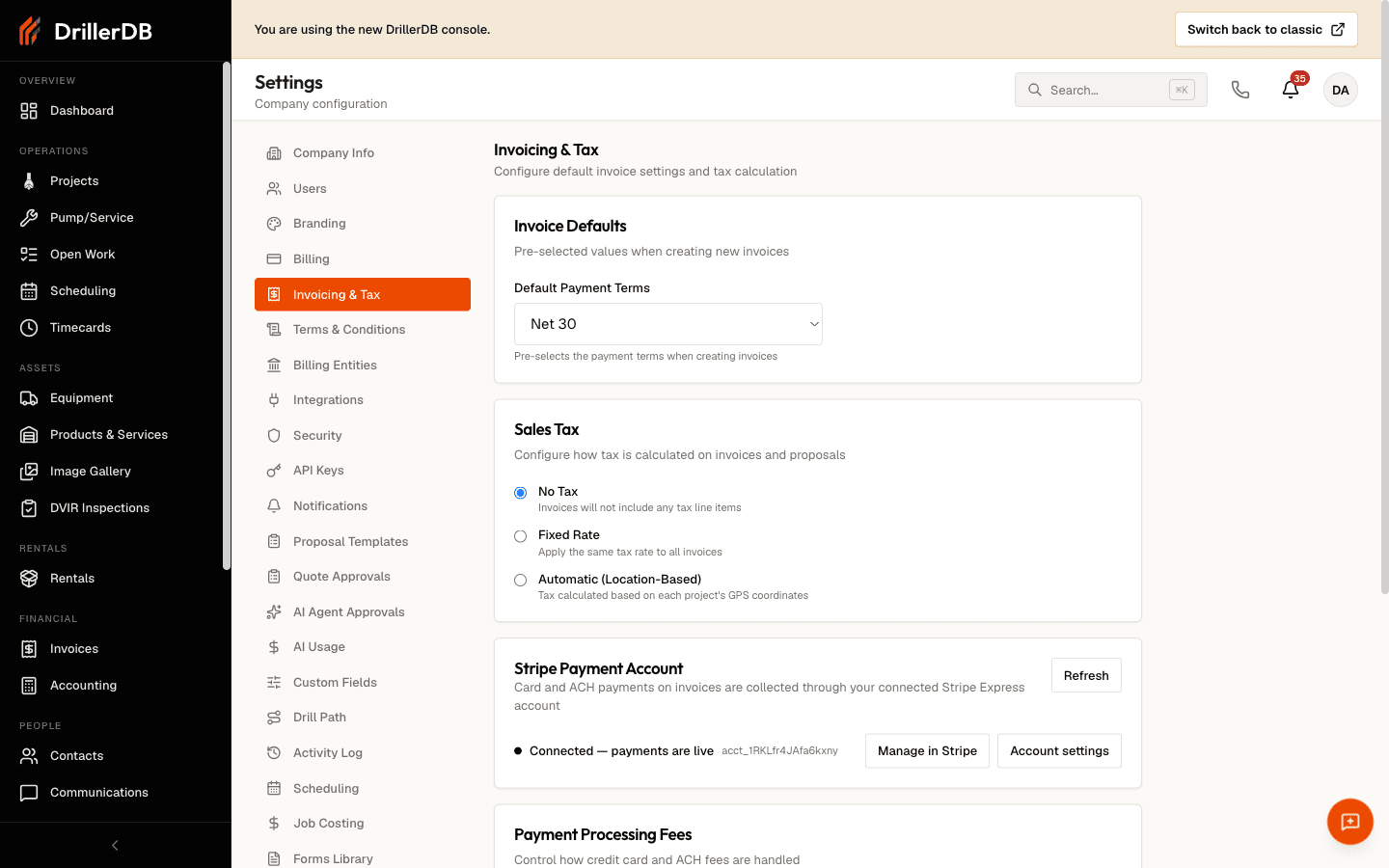Open Users settings section
The height and width of the screenshot is (868, 1389).
tap(363, 189)
